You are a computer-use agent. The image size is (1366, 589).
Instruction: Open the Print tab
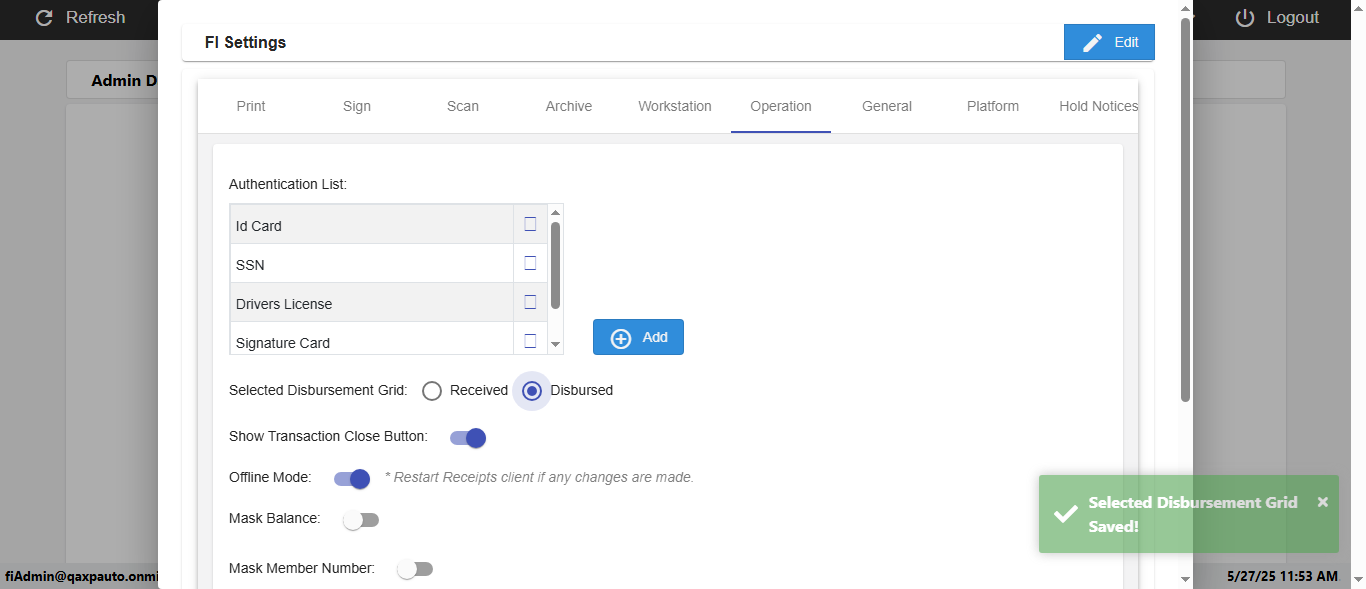251,106
